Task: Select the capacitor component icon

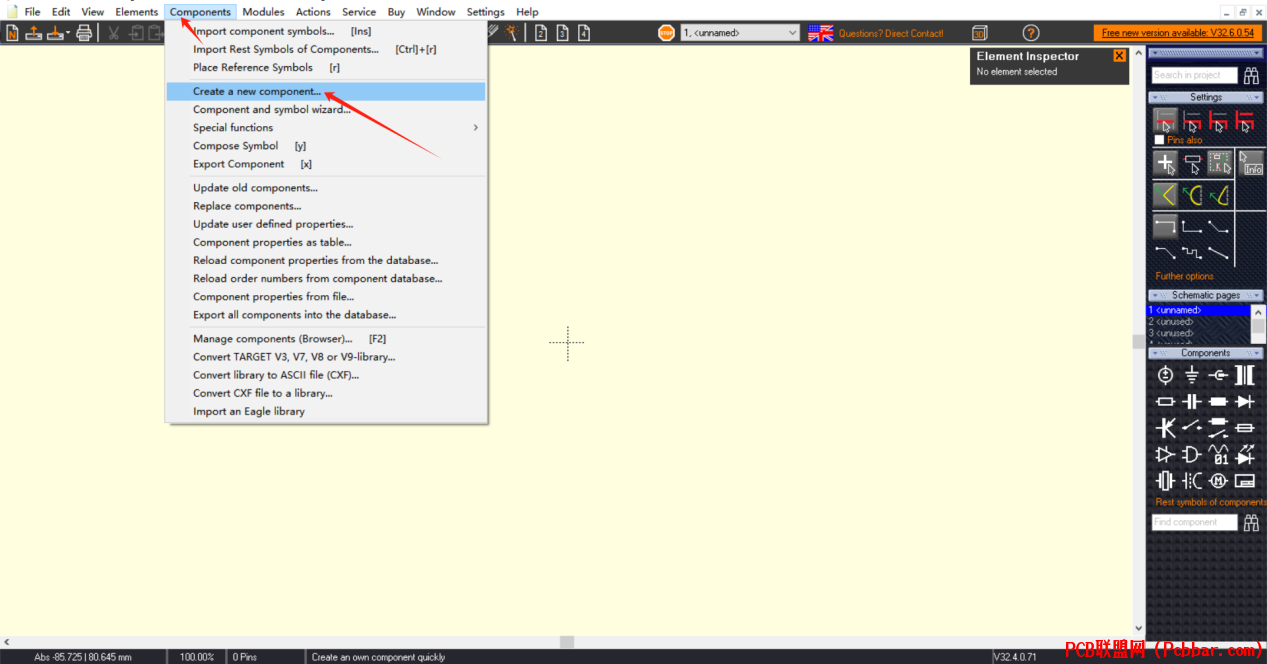Action: pyautogui.click(x=1192, y=401)
